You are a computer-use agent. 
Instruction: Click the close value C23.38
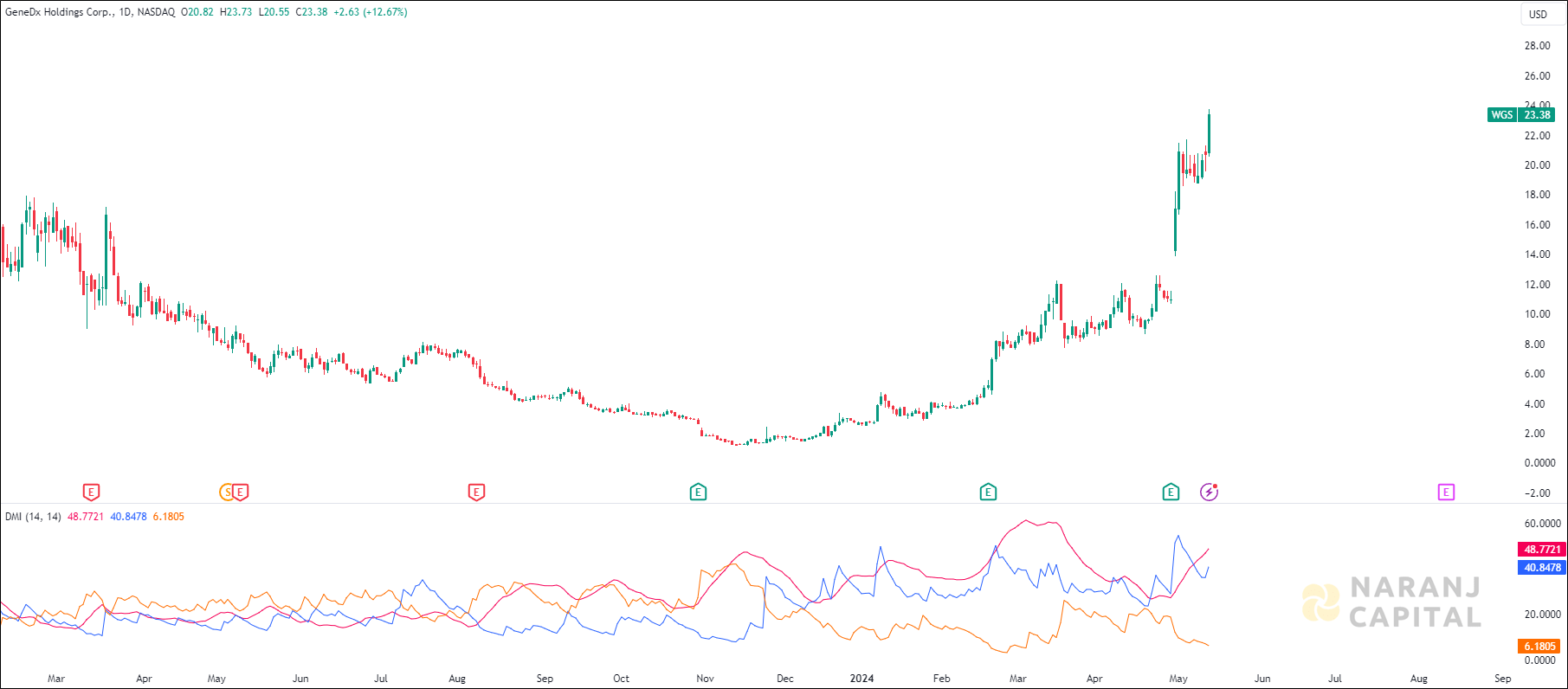click(x=312, y=12)
